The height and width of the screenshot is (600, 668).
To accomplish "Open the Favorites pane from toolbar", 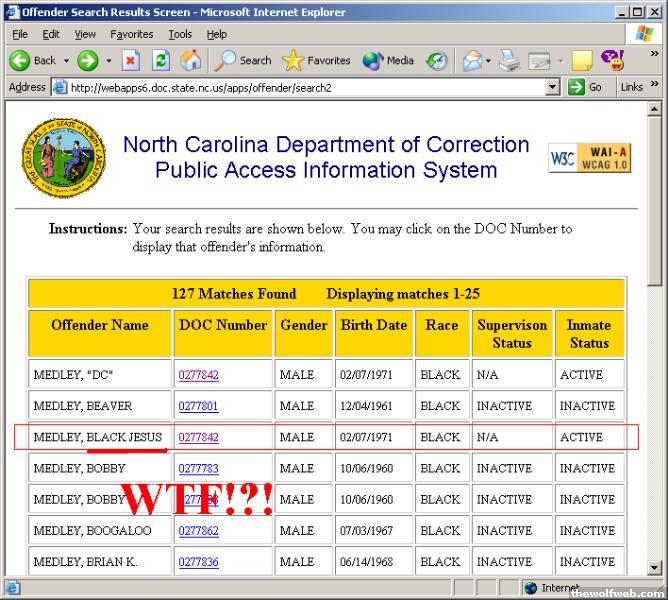I will click(317, 60).
